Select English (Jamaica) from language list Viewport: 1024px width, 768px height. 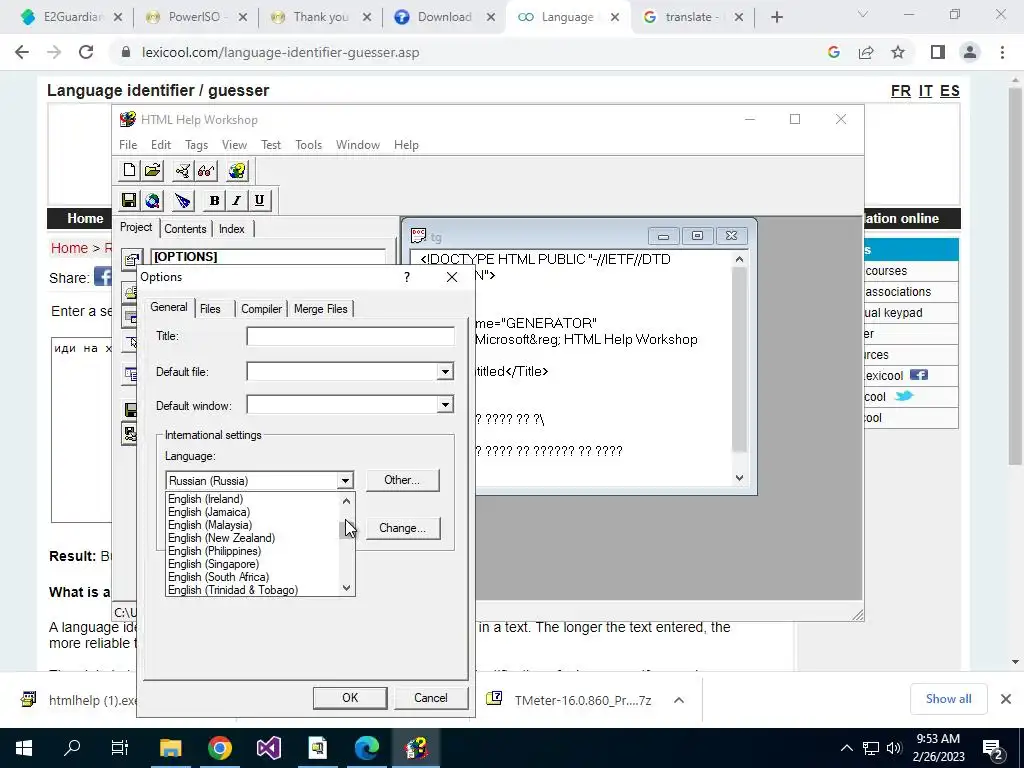(x=253, y=512)
